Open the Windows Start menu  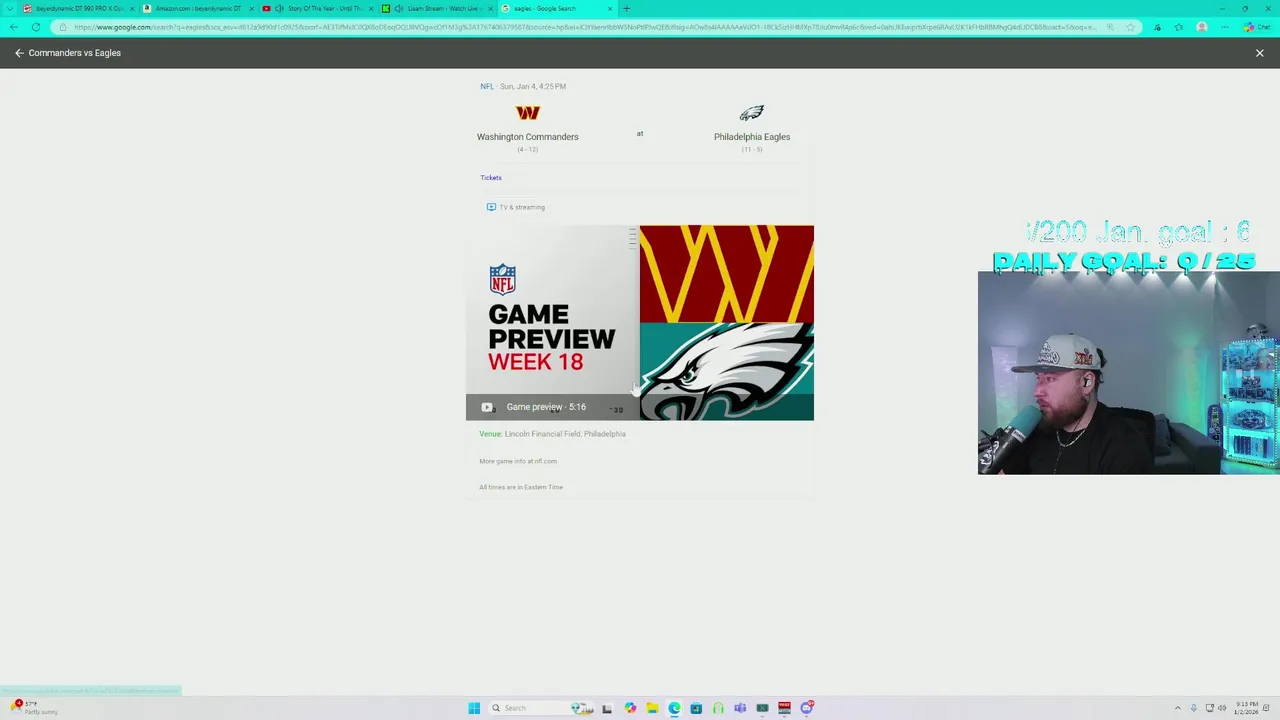(474, 708)
